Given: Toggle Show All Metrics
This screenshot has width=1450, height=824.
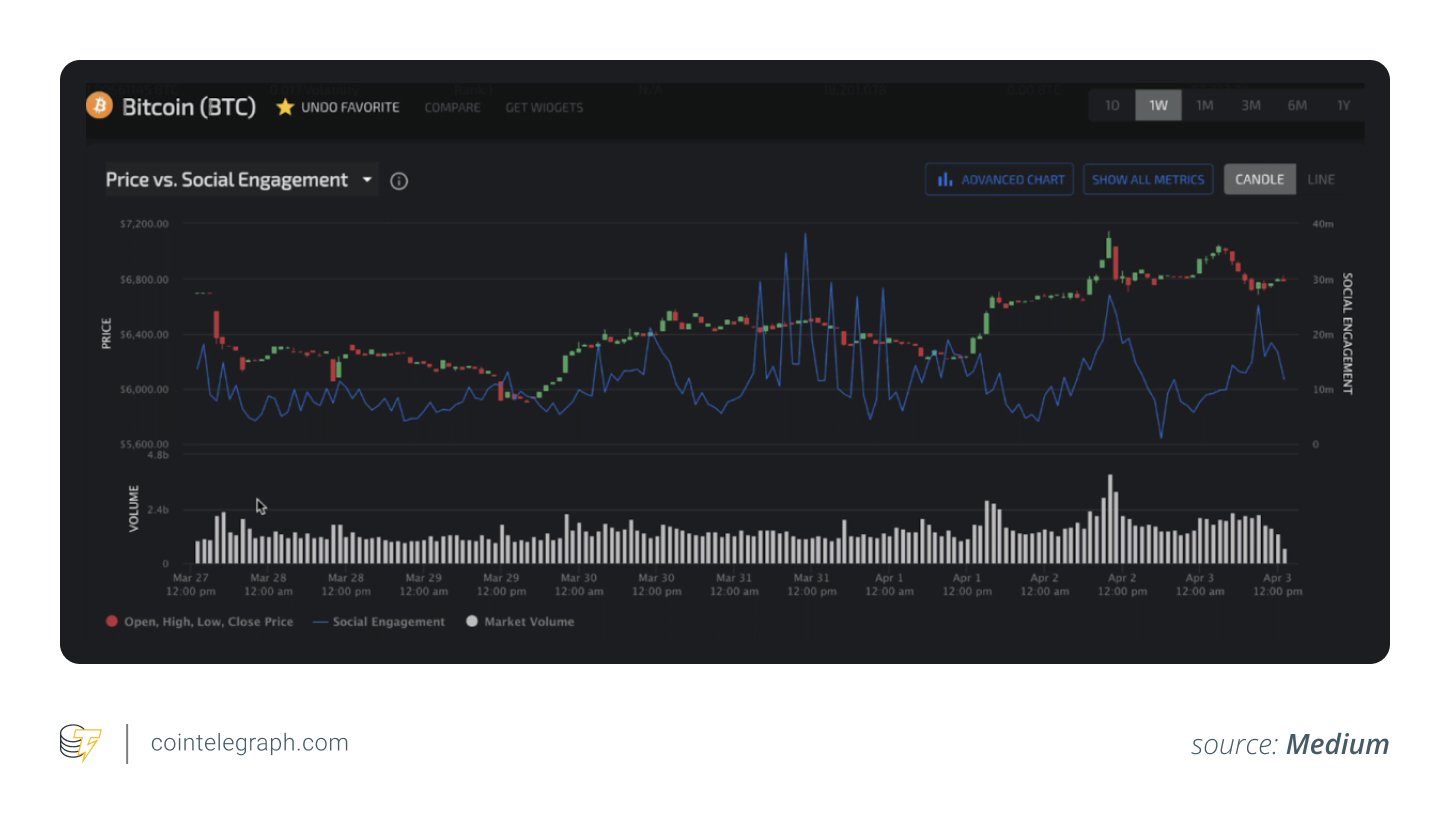Looking at the screenshot, I should 1147,179.
